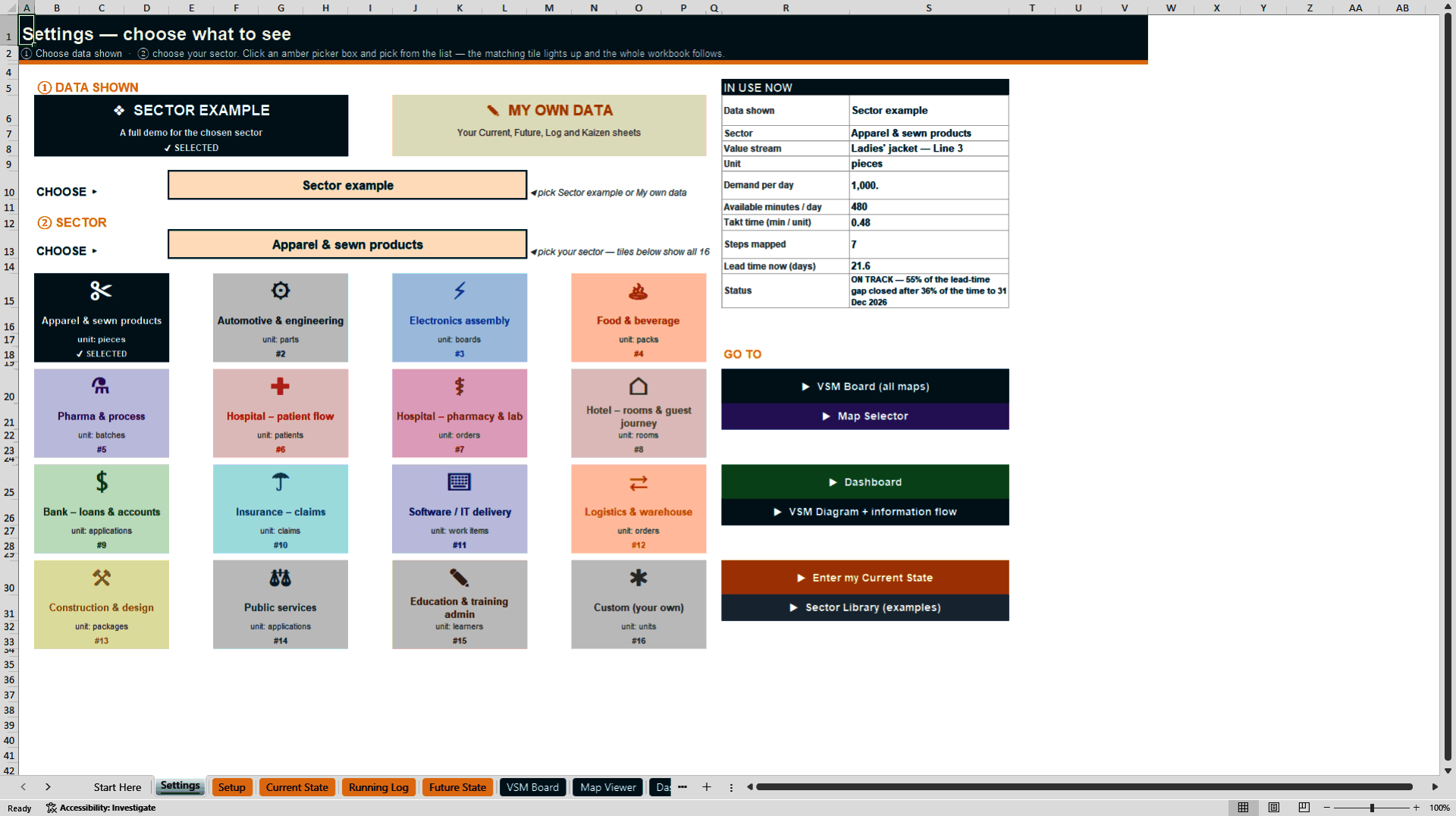Switch to the Setup sheet tab
The image size is (1456, 816).
[x=232, y=787]
